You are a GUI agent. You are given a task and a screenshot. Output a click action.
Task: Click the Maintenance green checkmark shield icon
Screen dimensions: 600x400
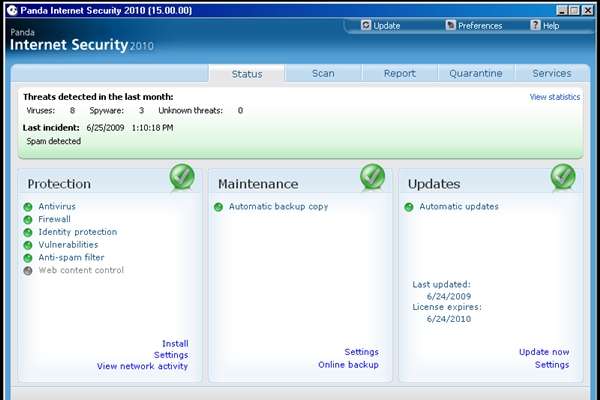coord(372,177)
